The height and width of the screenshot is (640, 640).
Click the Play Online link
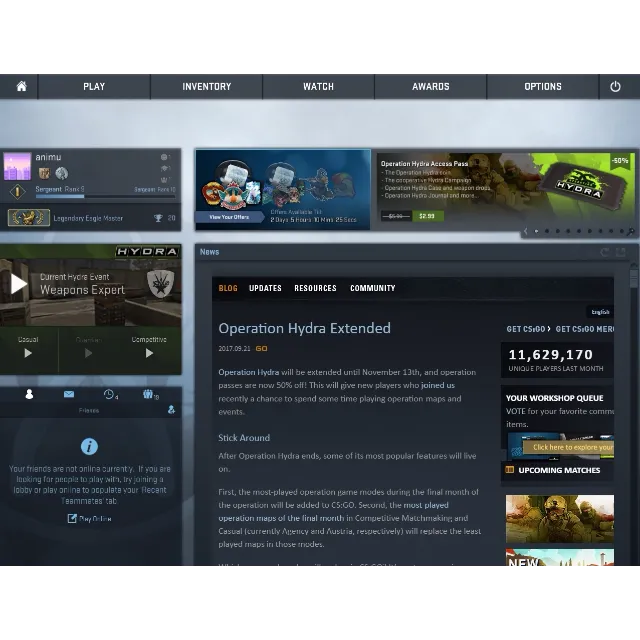click(89, 519)
